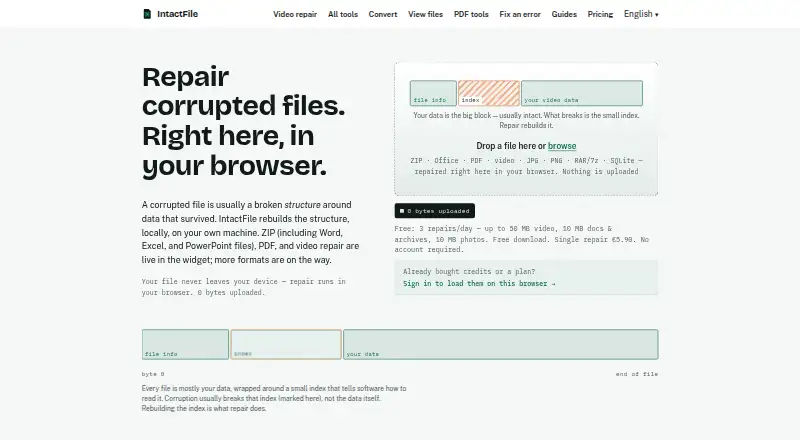Click the supported formats list 'ZIP · Office · PDF'
The image size is (800, 440).
(526, 166)
